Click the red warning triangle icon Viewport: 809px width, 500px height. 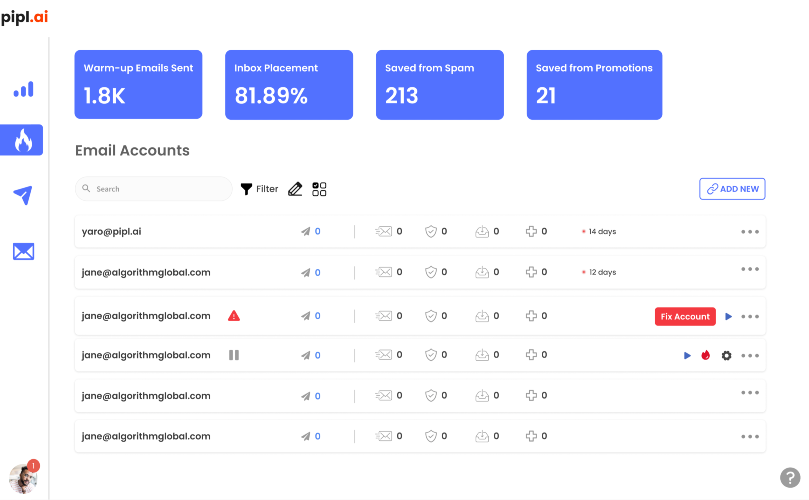coord(234,316)
